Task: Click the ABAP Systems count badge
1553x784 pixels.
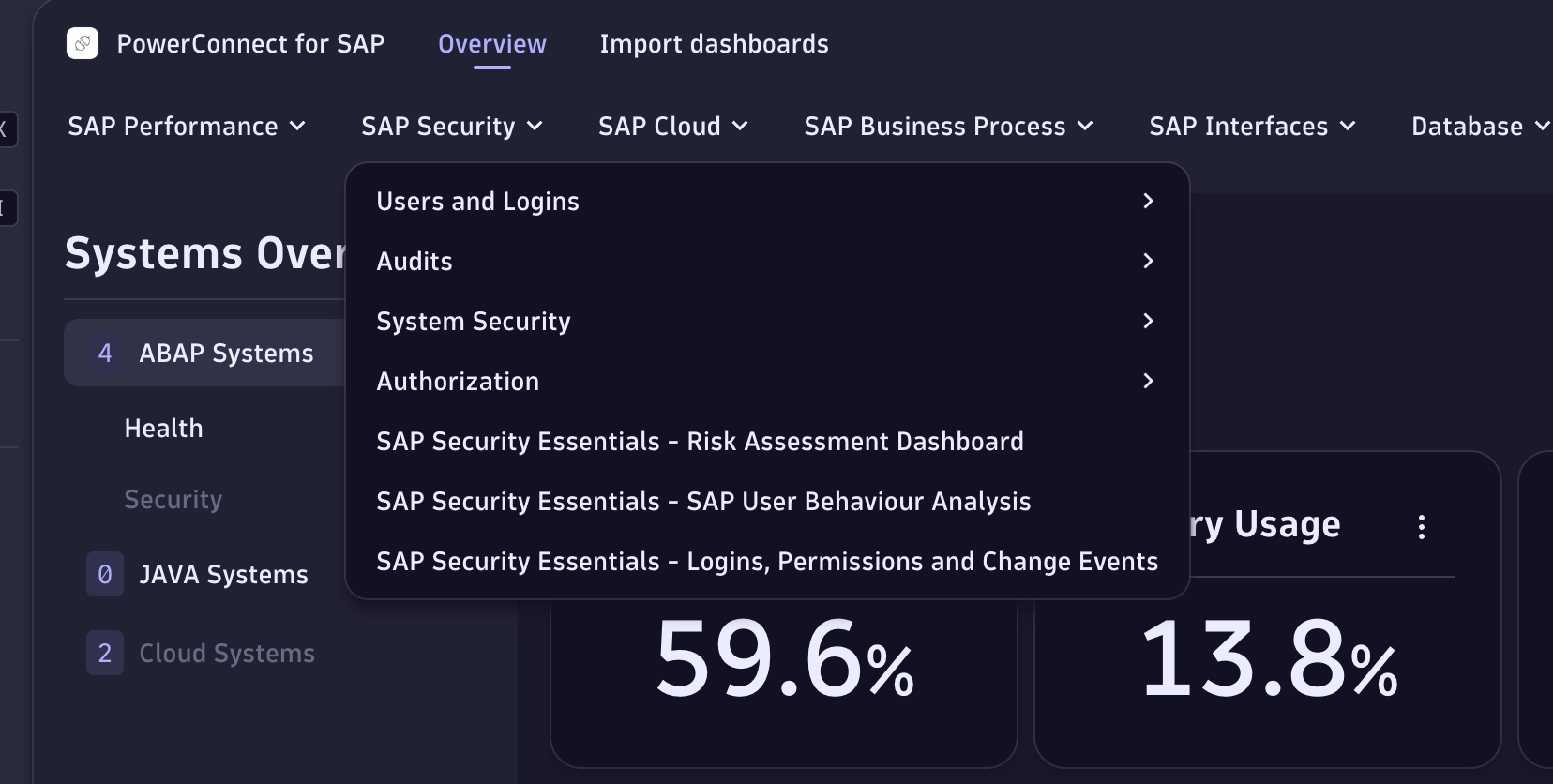Action: tap(105, 353)
